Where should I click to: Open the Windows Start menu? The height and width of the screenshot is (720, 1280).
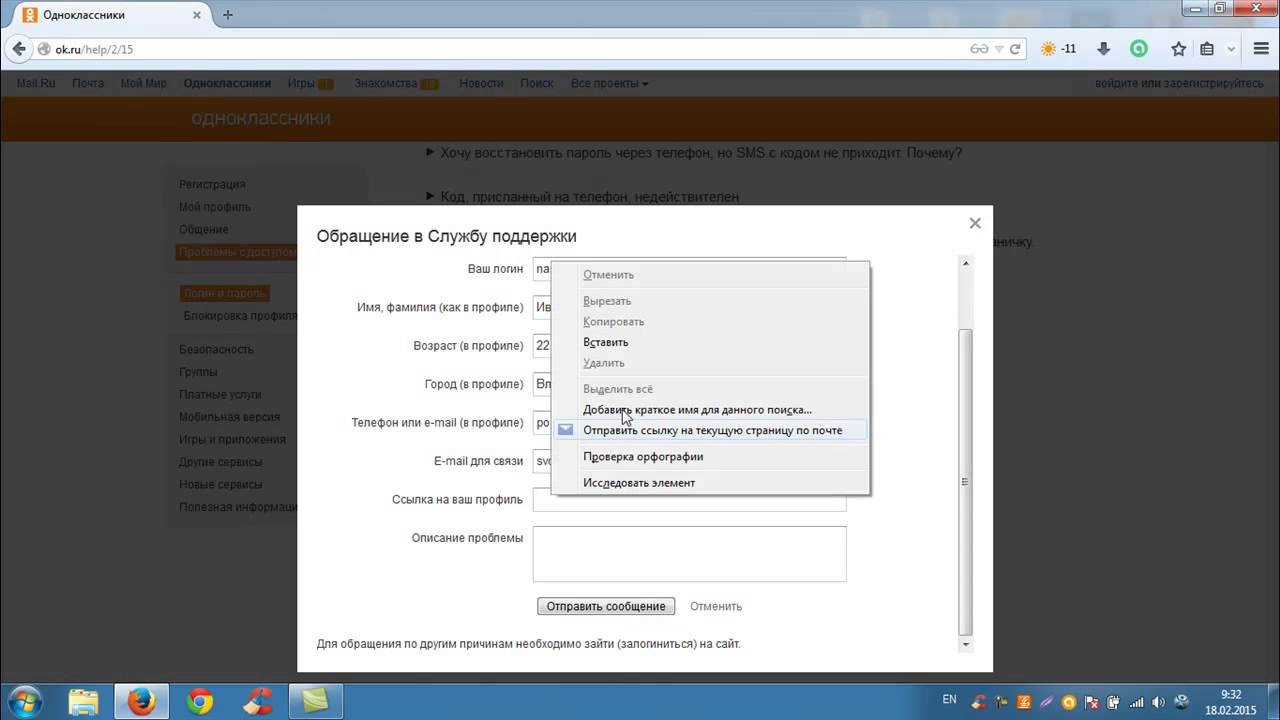24,700
